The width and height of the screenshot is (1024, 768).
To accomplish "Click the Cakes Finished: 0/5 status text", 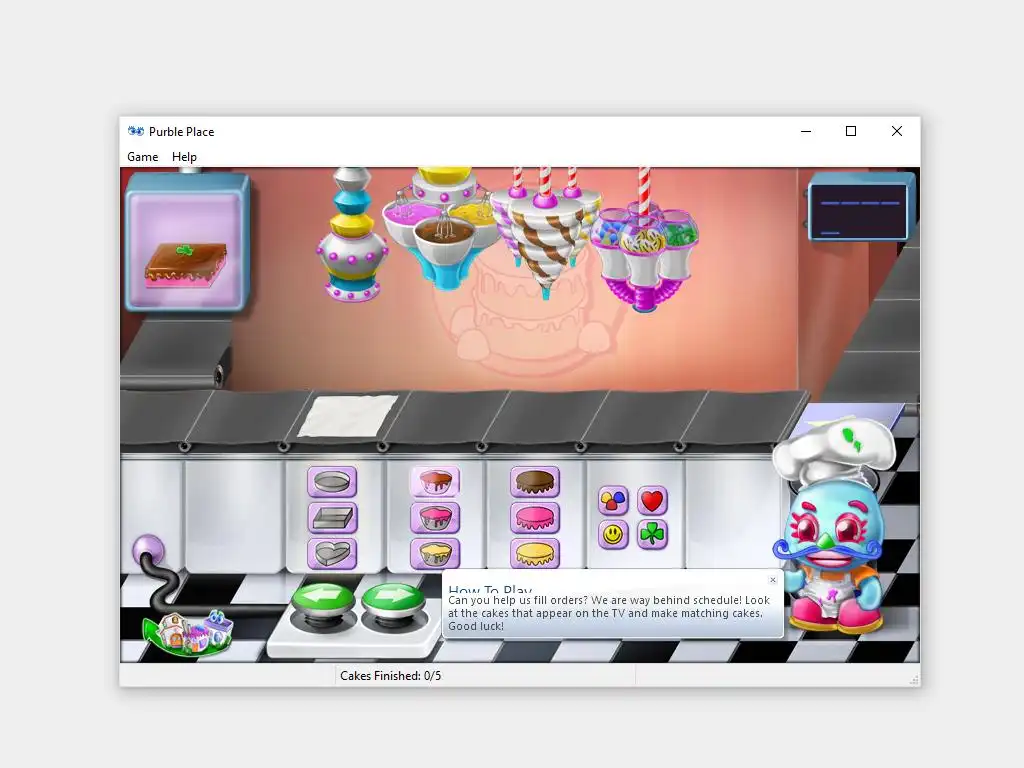I will coord(391,676).
